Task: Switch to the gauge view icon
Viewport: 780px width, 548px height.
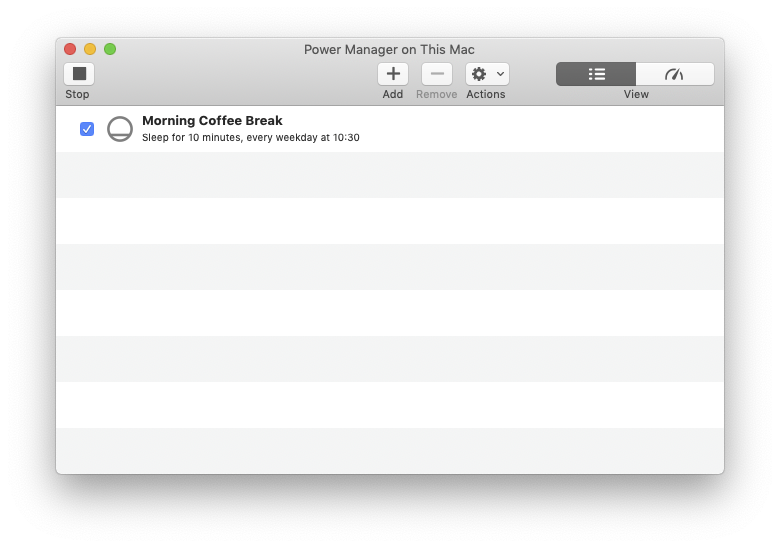Action: tap(674, 74)
